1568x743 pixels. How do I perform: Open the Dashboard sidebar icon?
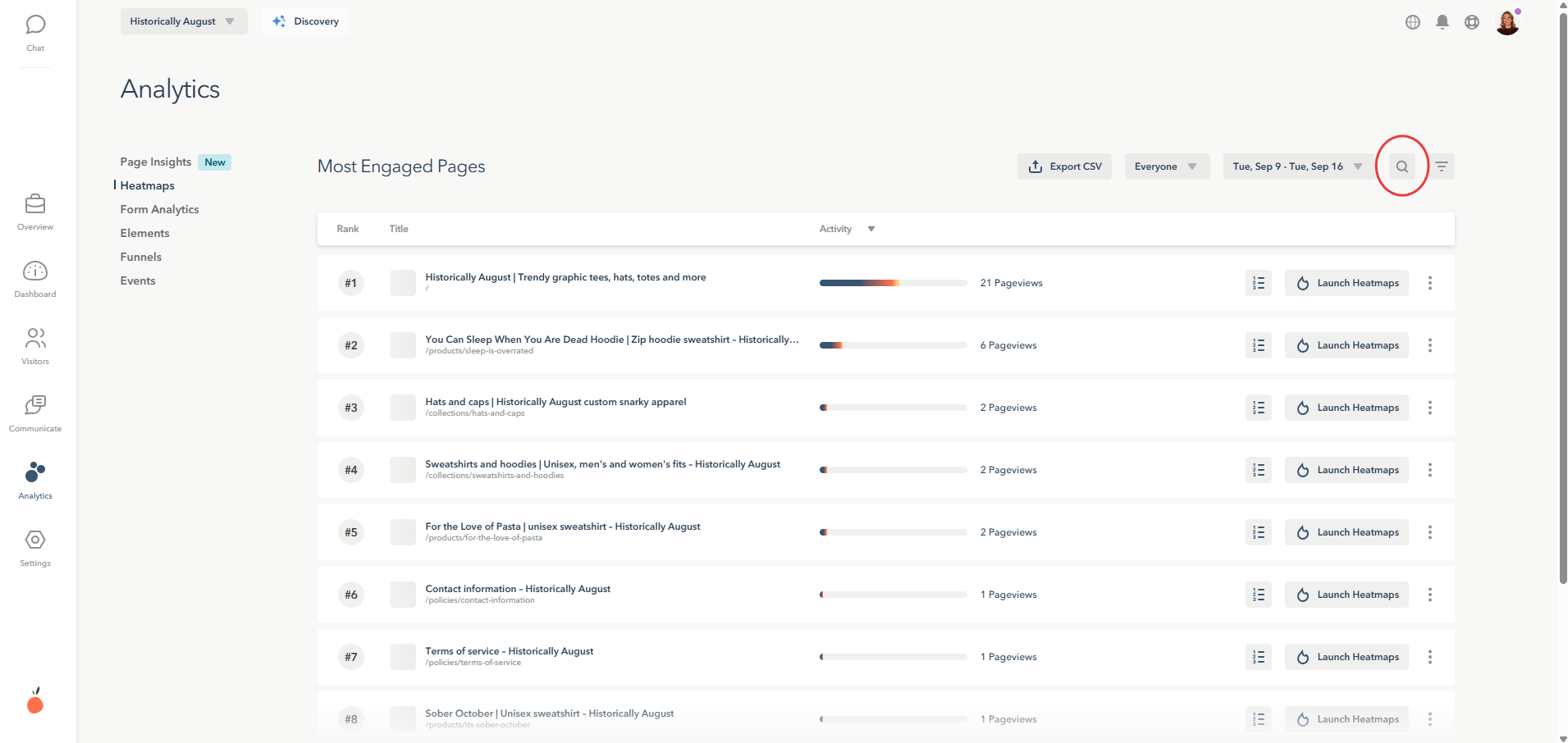tap(35, 278)
